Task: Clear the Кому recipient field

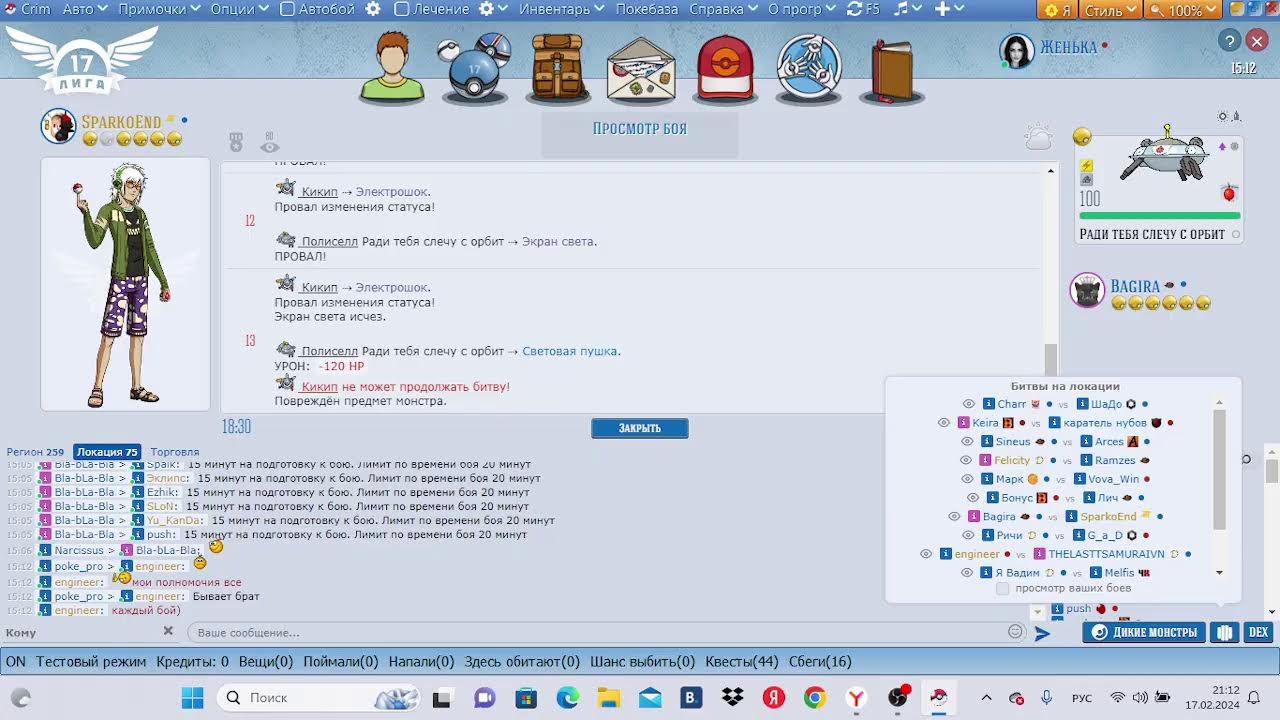Action: coord(168,631)
